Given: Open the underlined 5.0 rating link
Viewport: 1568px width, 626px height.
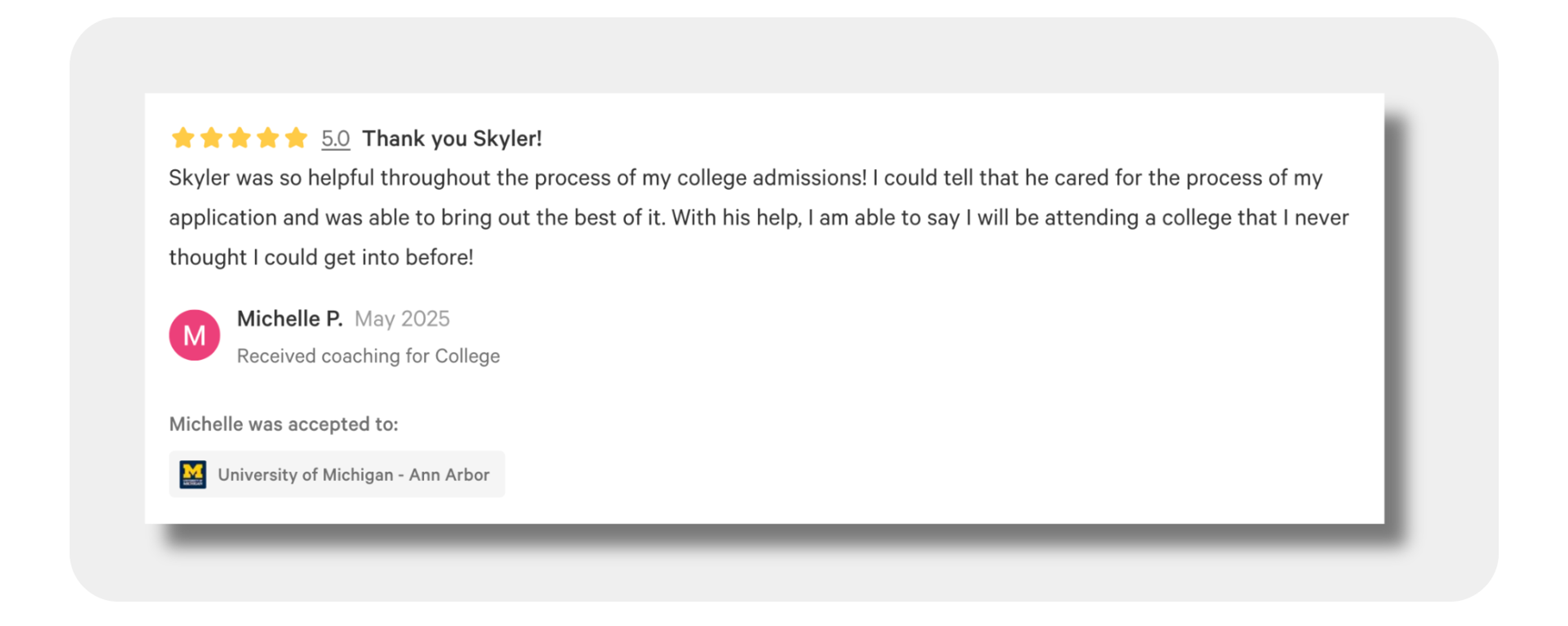Looking at the screenshot, I should (x=335, y=139).
